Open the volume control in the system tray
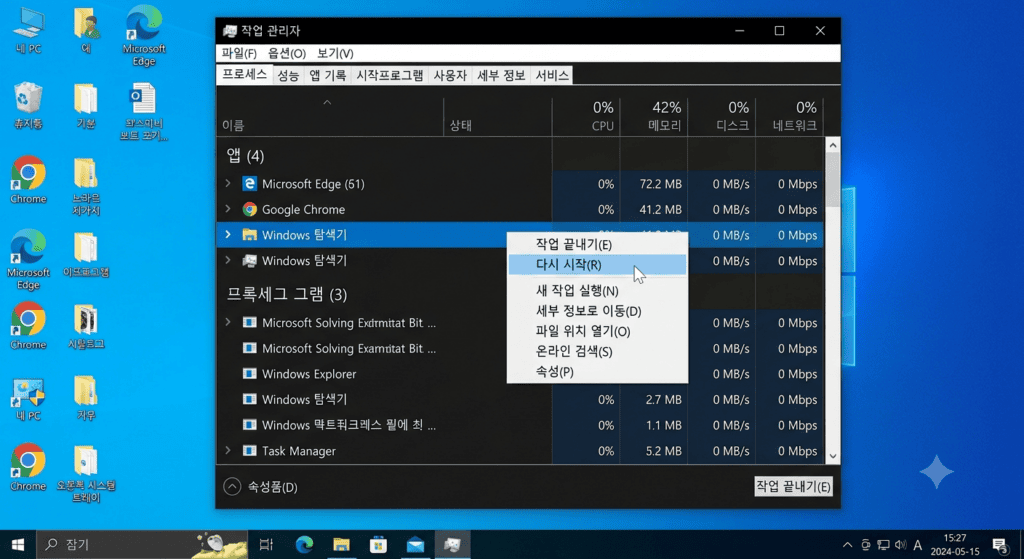The image size is (1024, 559). pos(901,545)
